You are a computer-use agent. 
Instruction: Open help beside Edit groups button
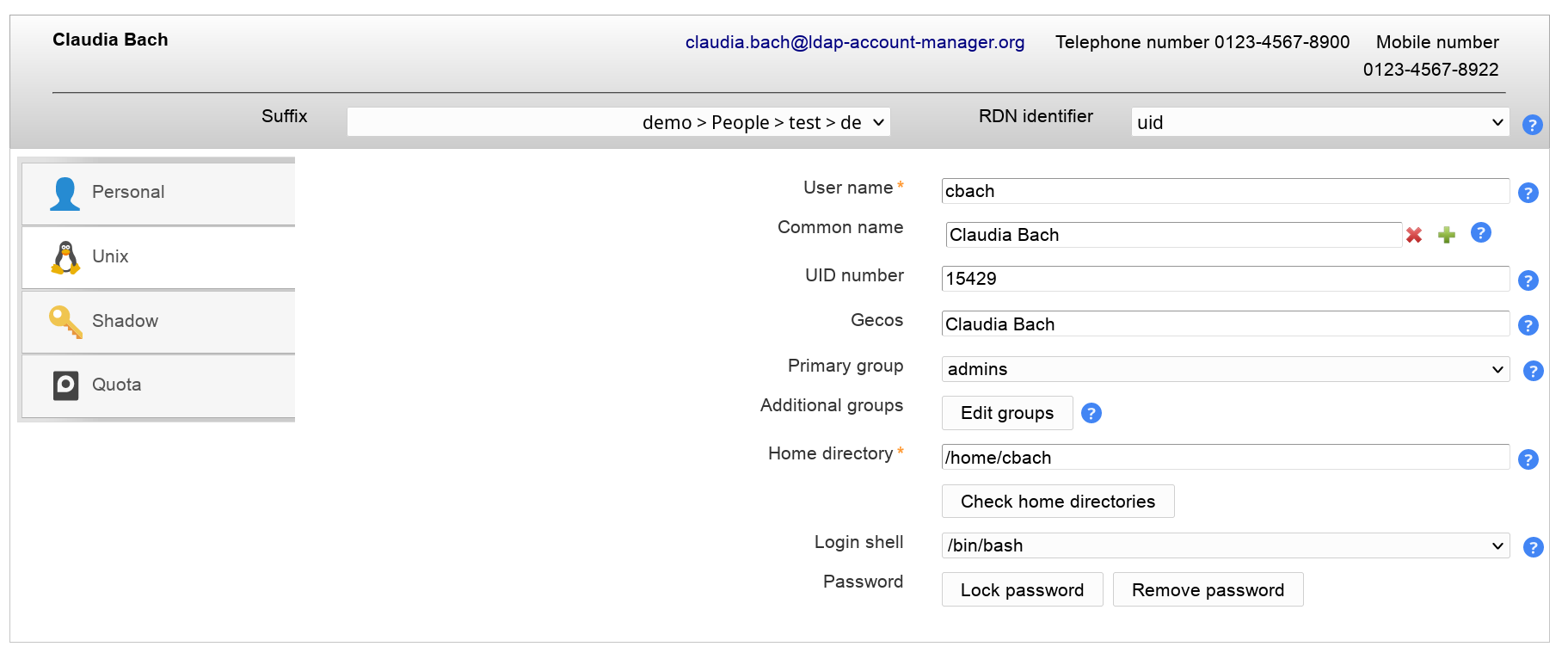(x=1091, y=414)
